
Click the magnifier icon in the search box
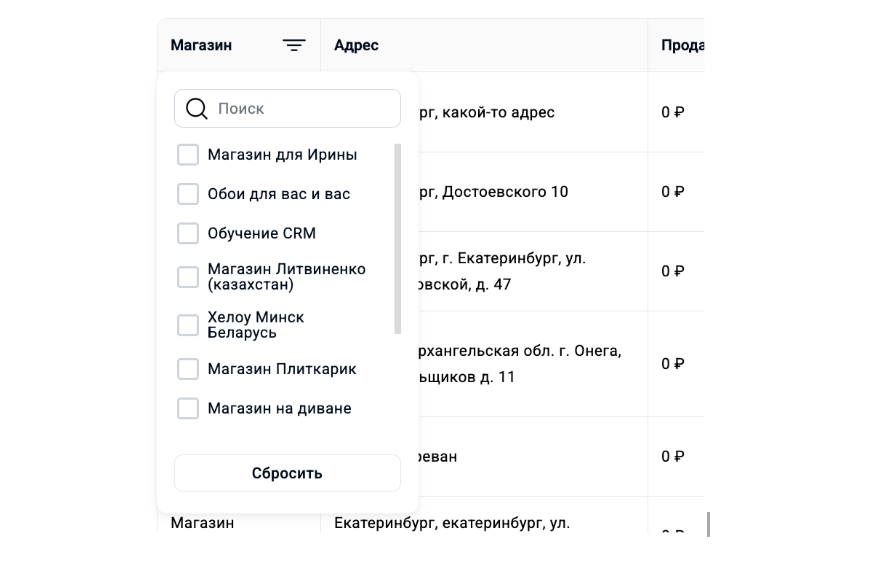click(197, 109)
